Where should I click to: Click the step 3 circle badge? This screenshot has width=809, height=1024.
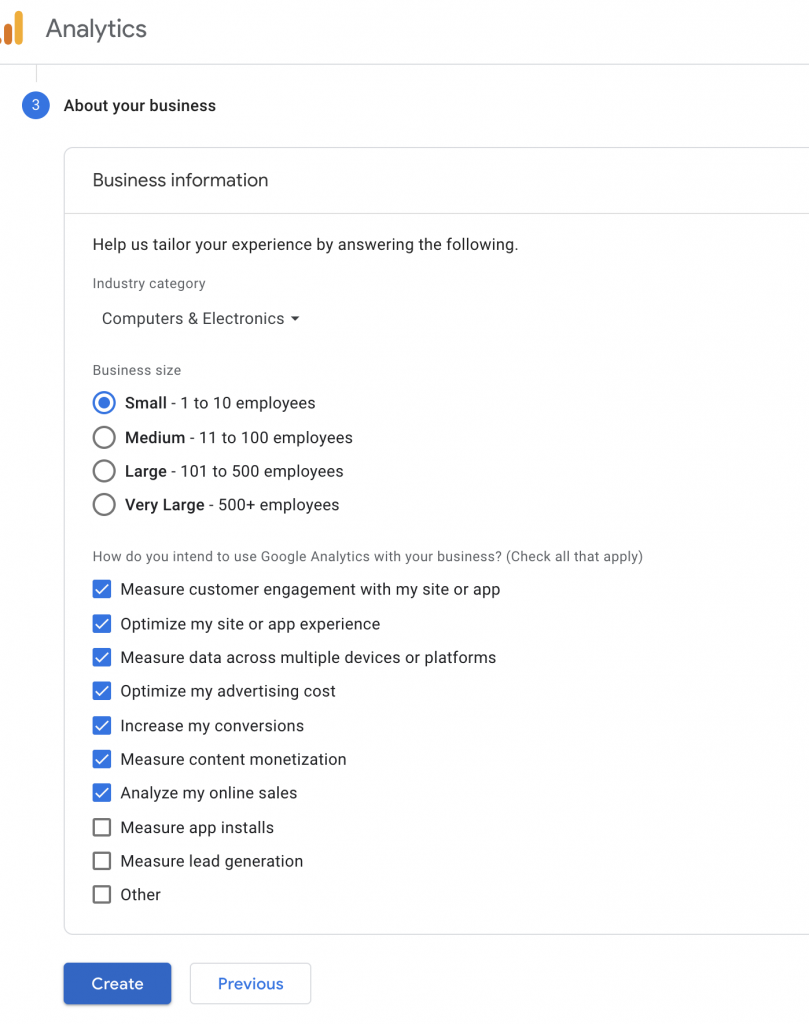click(x=36, y=105)
